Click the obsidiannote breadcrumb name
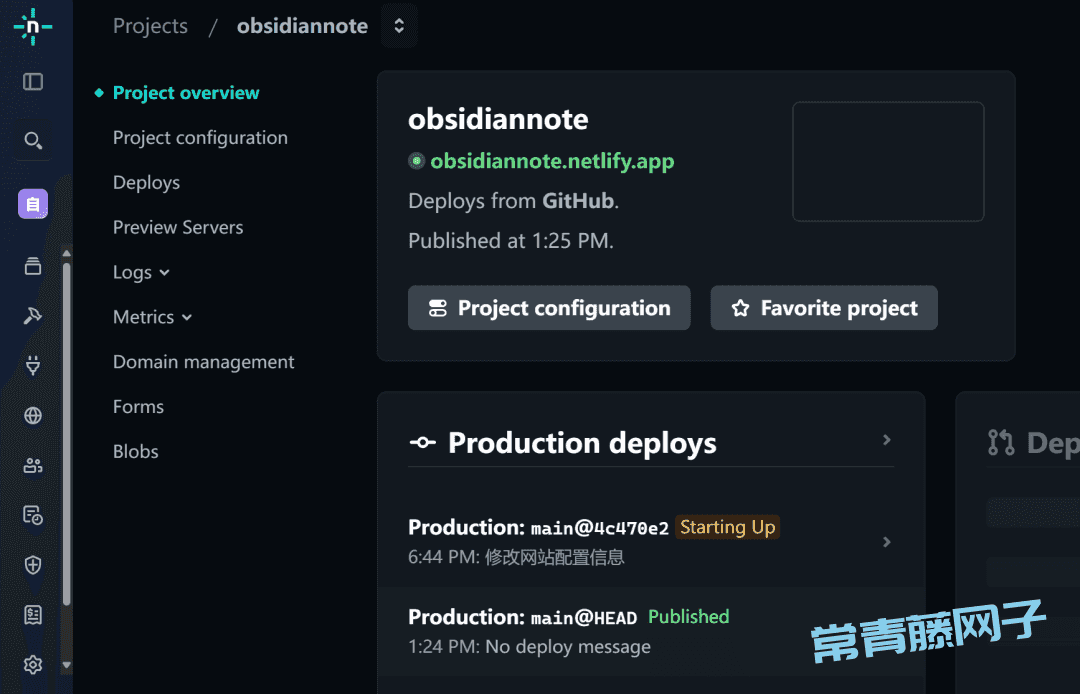Image resolution: width=1080 pixels, height=694 pixels. (302, 26)
